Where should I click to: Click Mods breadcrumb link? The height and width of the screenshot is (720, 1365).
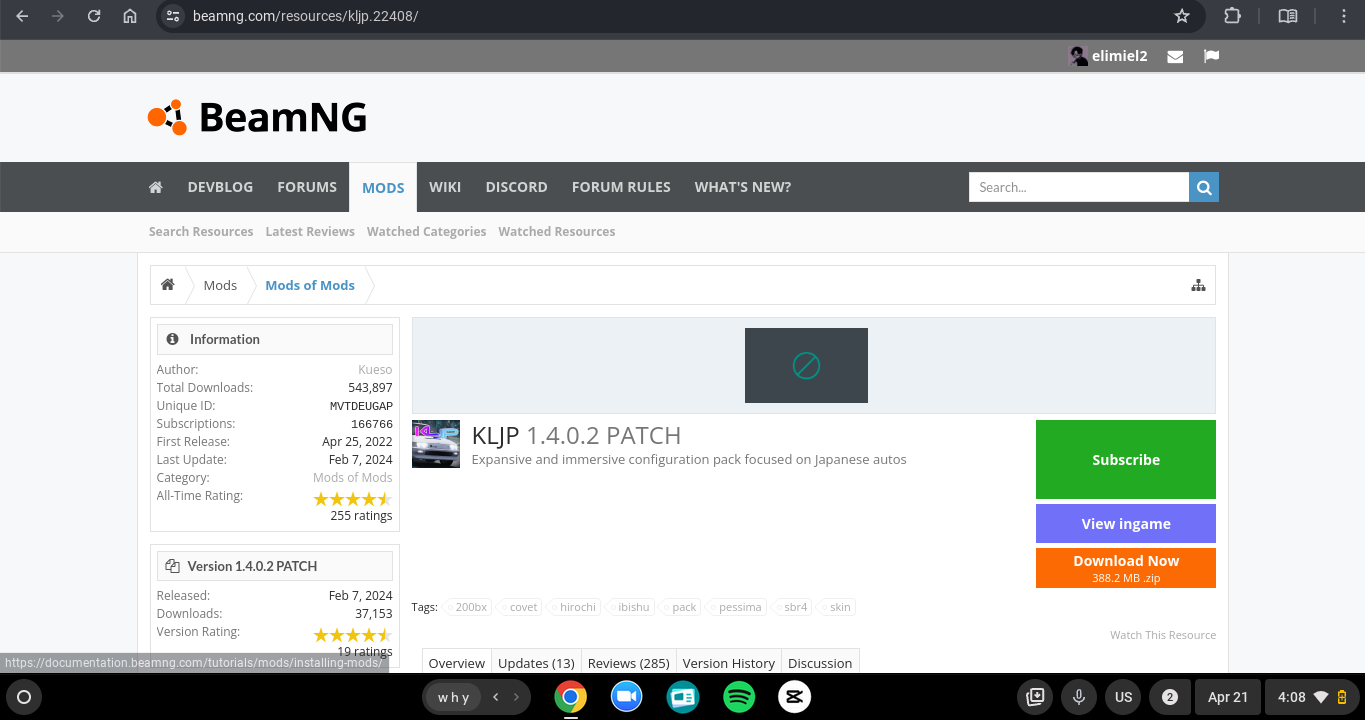click(x=220, y=285)
